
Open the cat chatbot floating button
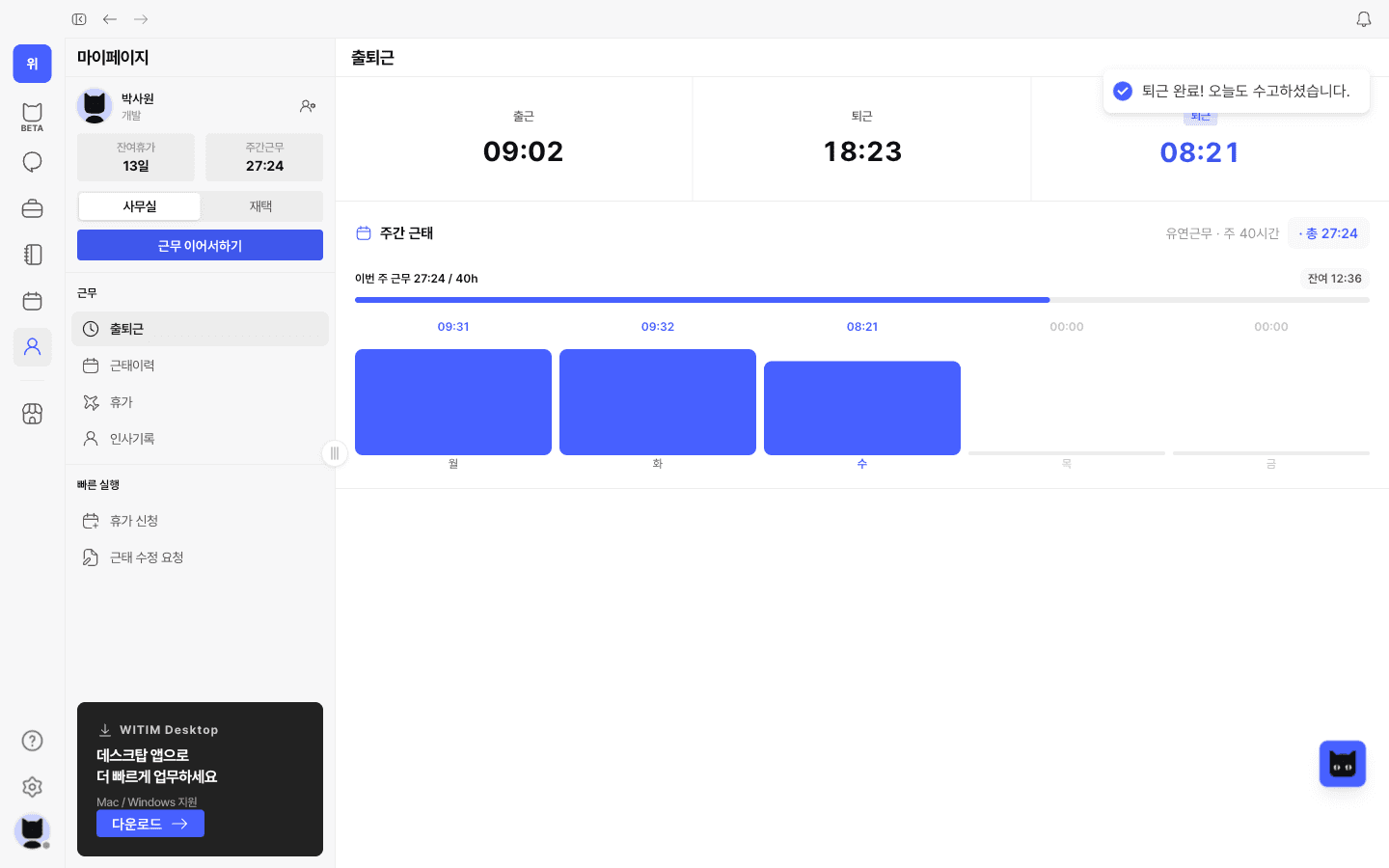pyautogui.click(x=1343, y=764)
